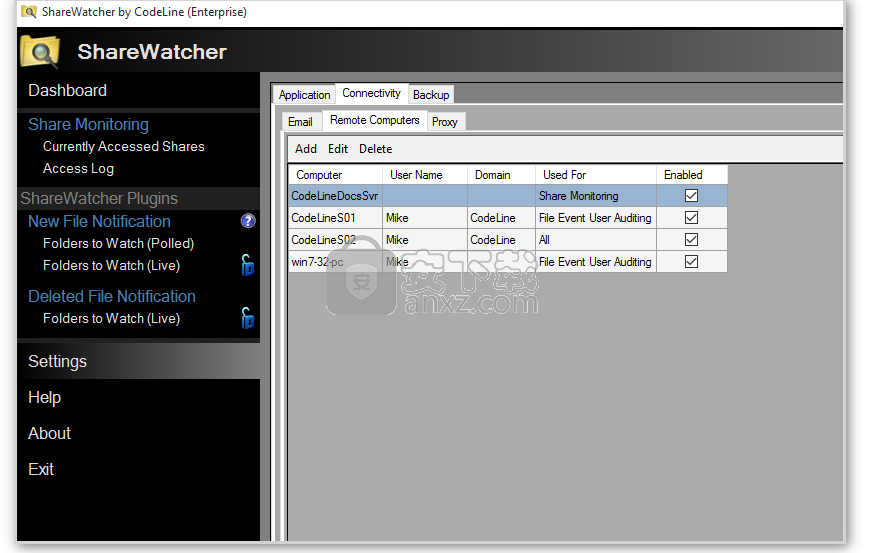Image resolution: width=869 pixels, height=553 pixels.
Task: Click Delete in the computers toolbar
Action: tap(375, 149)
